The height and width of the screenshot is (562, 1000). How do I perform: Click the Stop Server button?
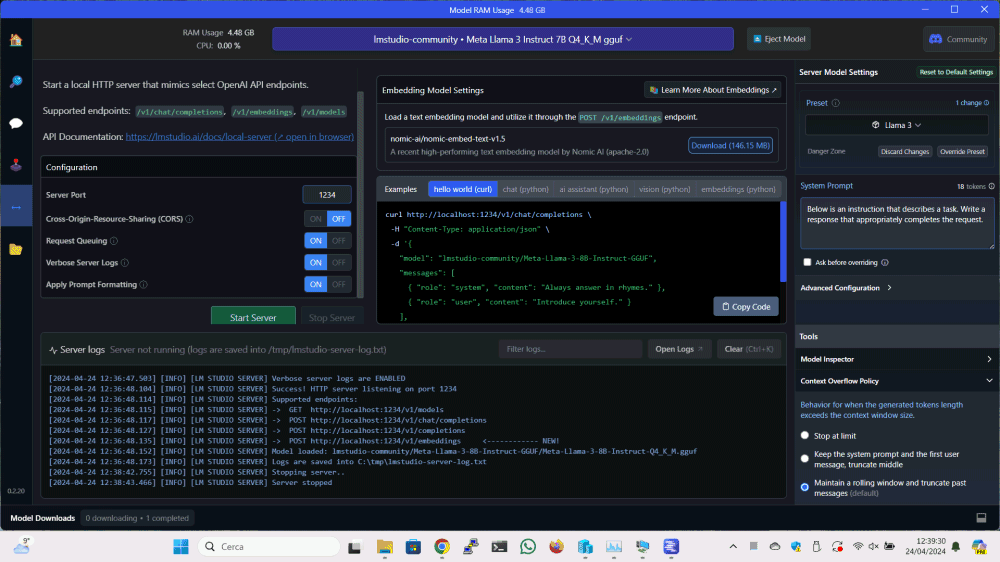pos(331,317)
